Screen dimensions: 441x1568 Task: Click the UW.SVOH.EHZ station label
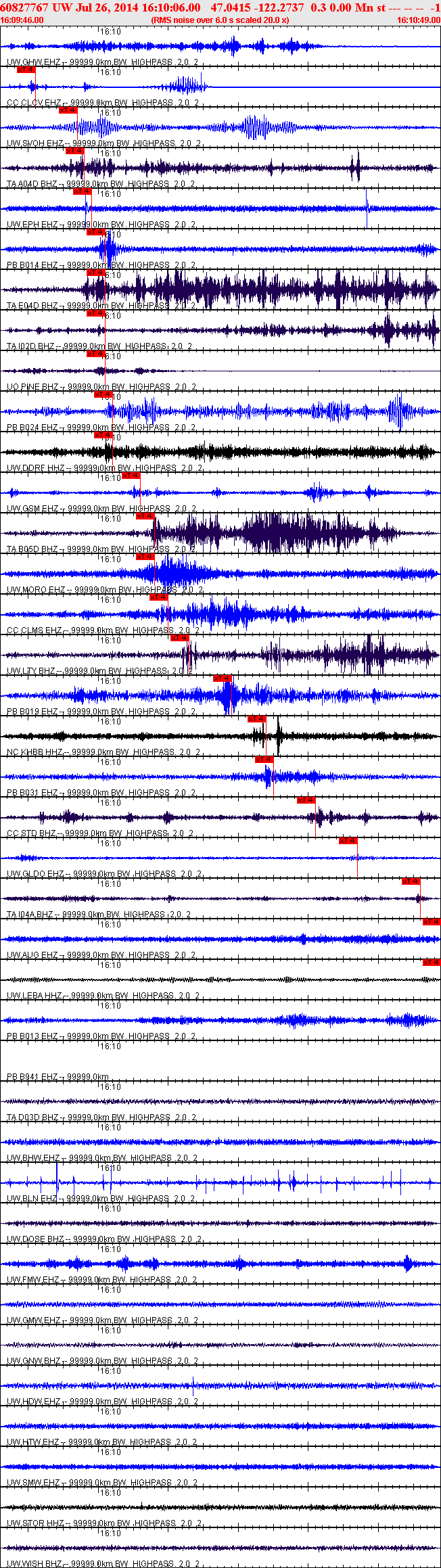point(35,143)
